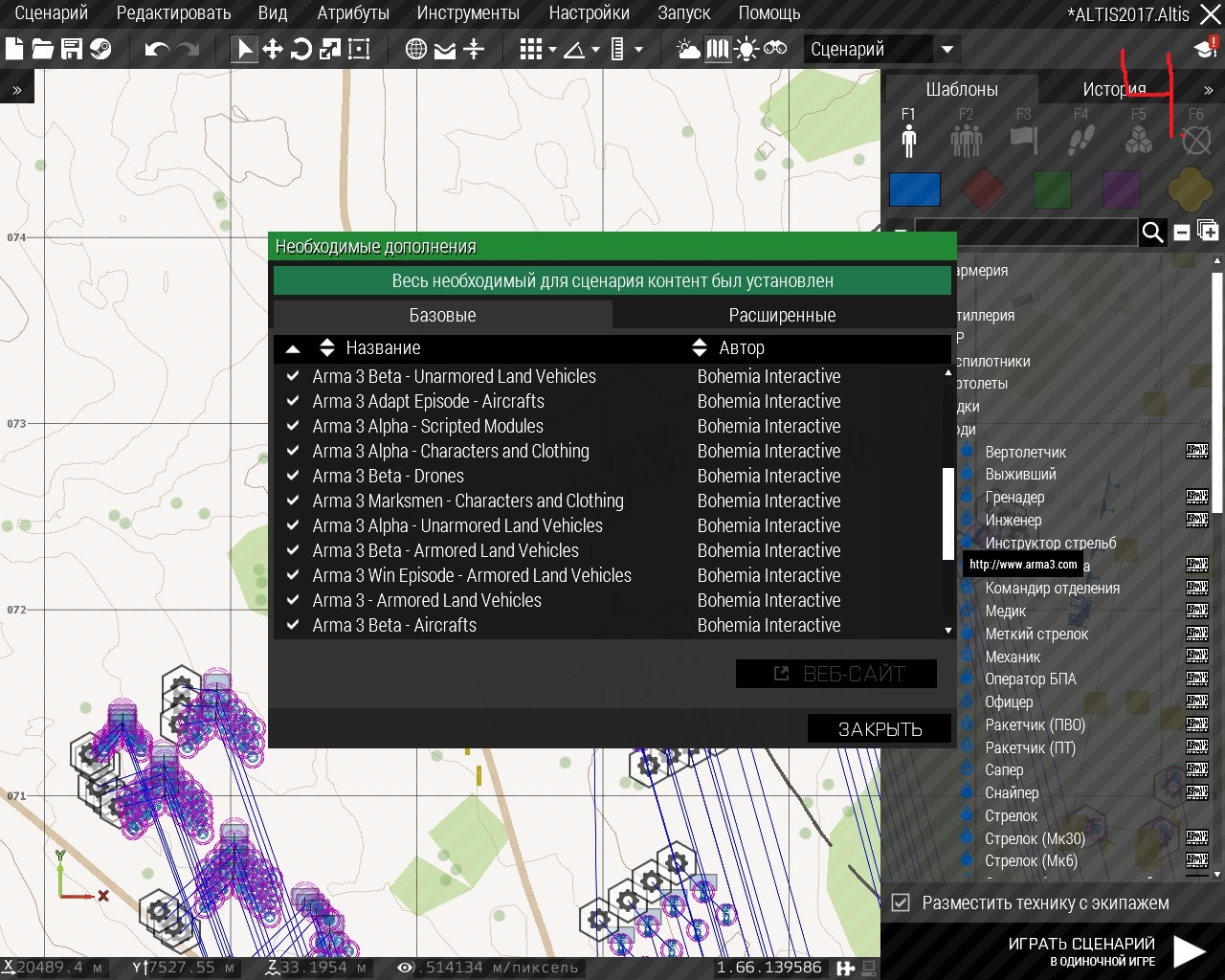Switch to the Расширенные tab
This screenshot has height=980, width=1225.
(x=782, y=315)
